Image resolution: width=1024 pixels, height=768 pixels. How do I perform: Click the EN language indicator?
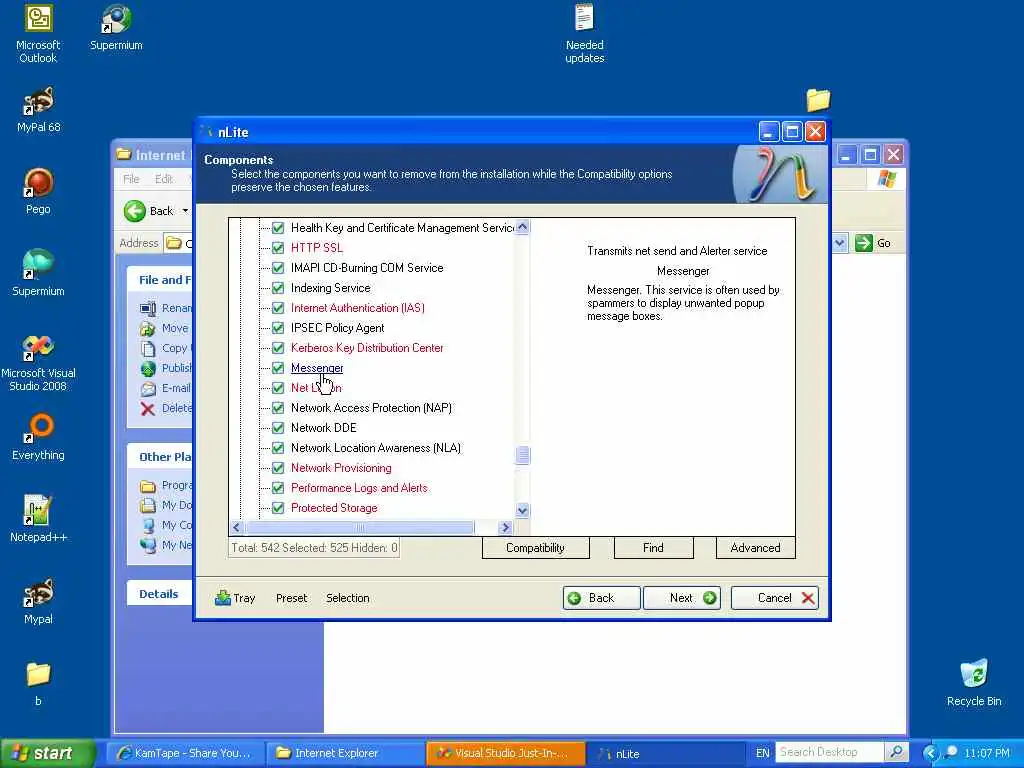[762, 753]
